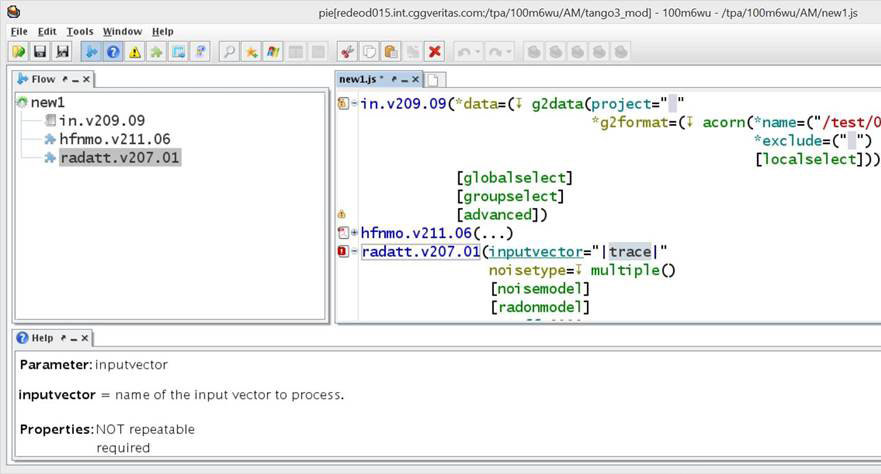Click the redo arrow button

496,52
